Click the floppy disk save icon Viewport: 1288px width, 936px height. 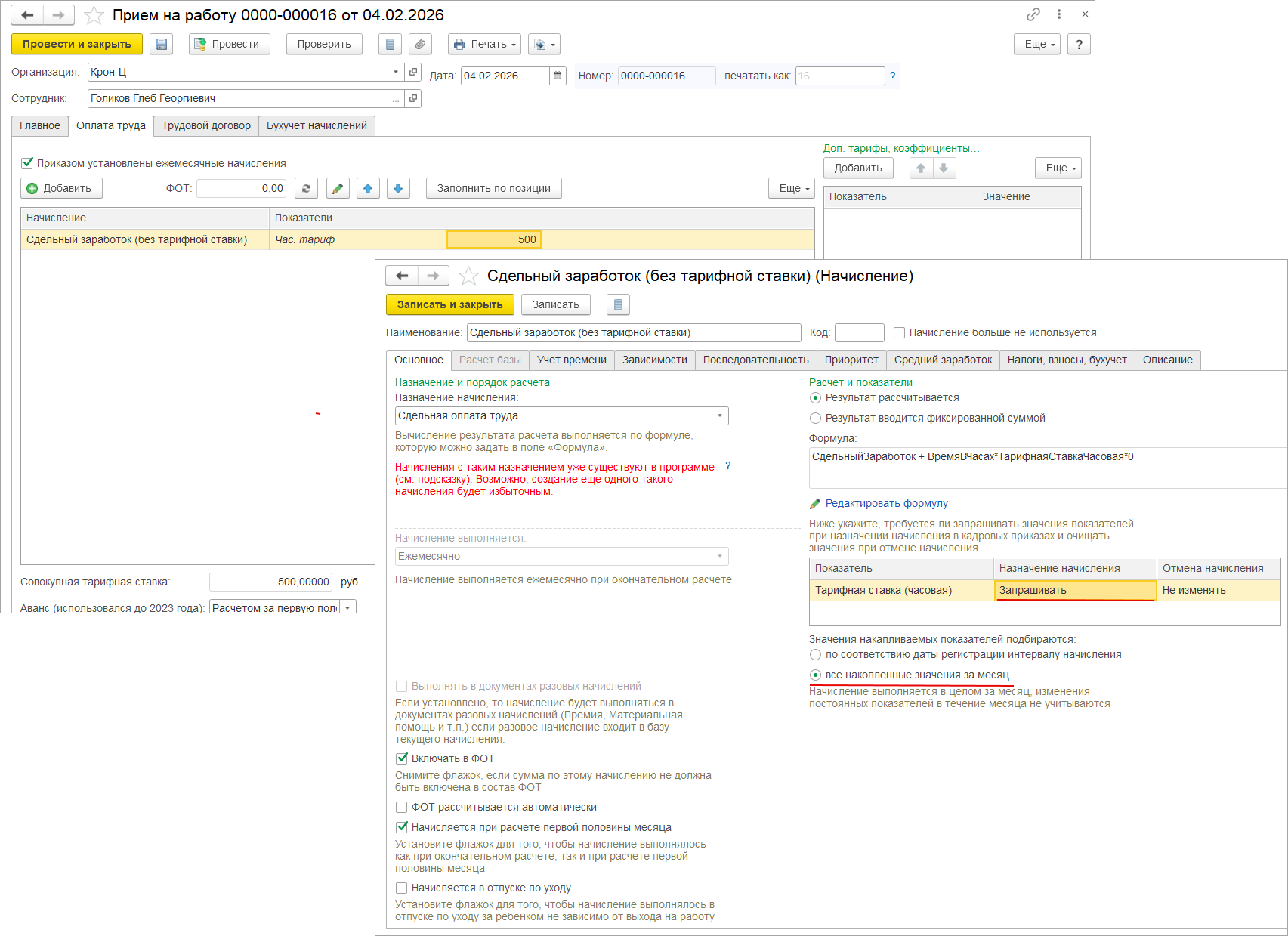(161, 45)
